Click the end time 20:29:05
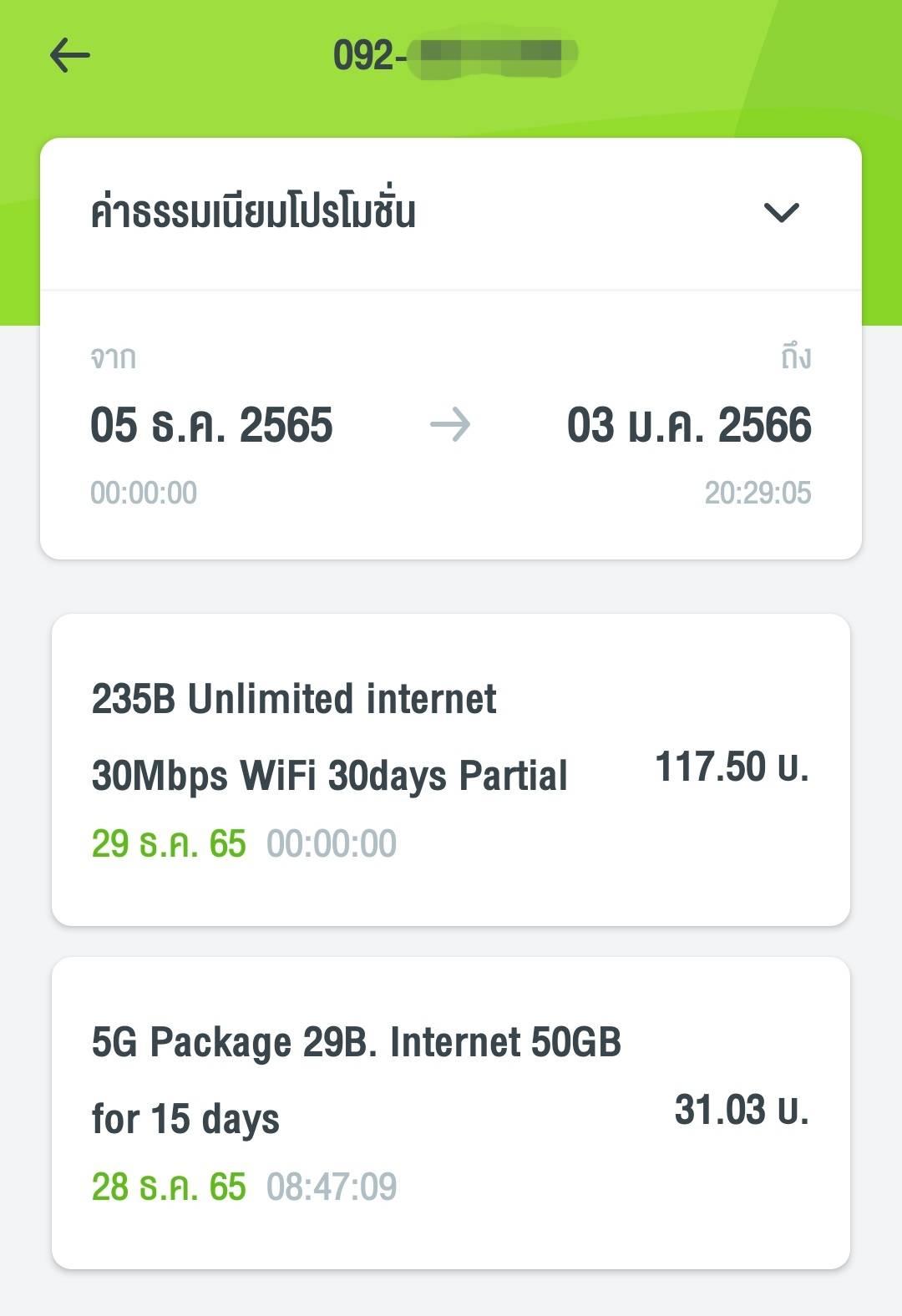The width and height of the screenshot is (902, 1316). pos(758,493)
